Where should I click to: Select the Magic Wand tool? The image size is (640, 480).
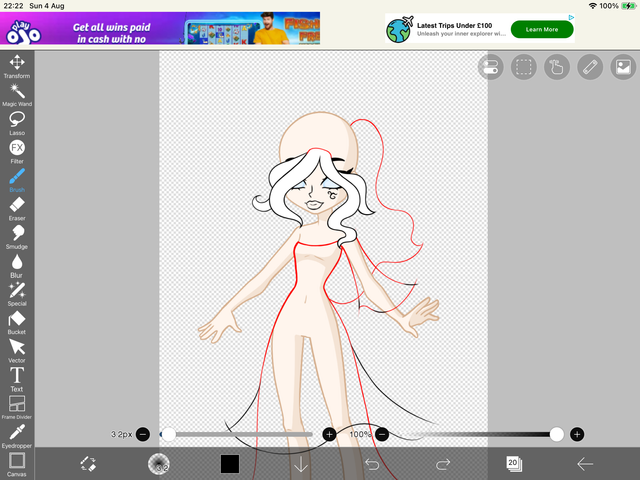(x=17, y=95)
